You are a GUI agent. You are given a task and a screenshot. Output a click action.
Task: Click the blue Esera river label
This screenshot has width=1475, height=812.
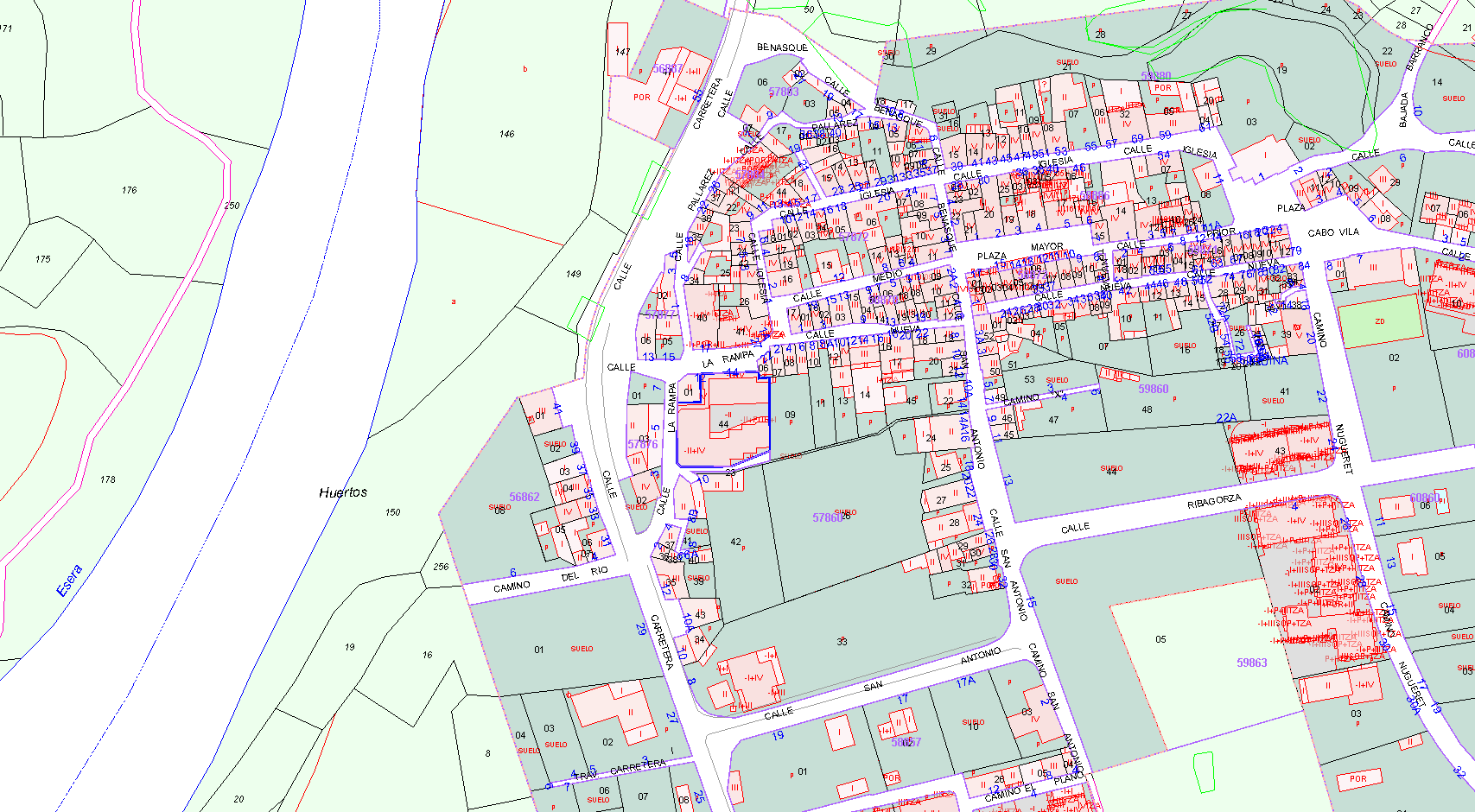coord(69,580)
